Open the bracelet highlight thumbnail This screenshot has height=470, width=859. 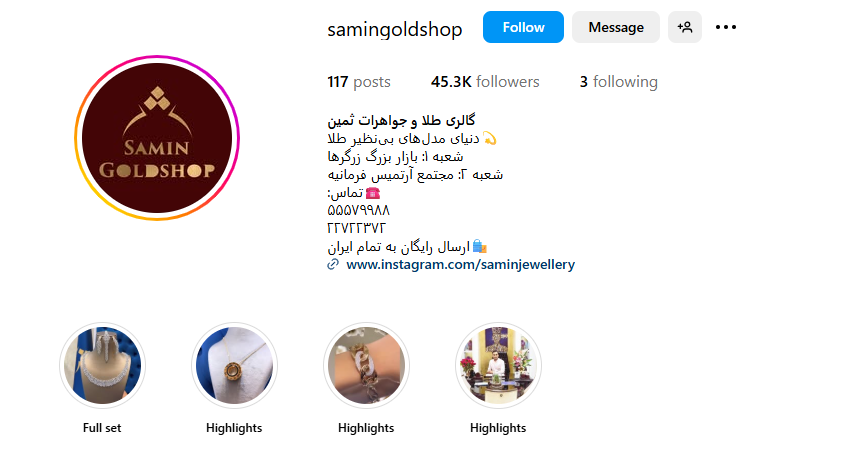point(366,365)
